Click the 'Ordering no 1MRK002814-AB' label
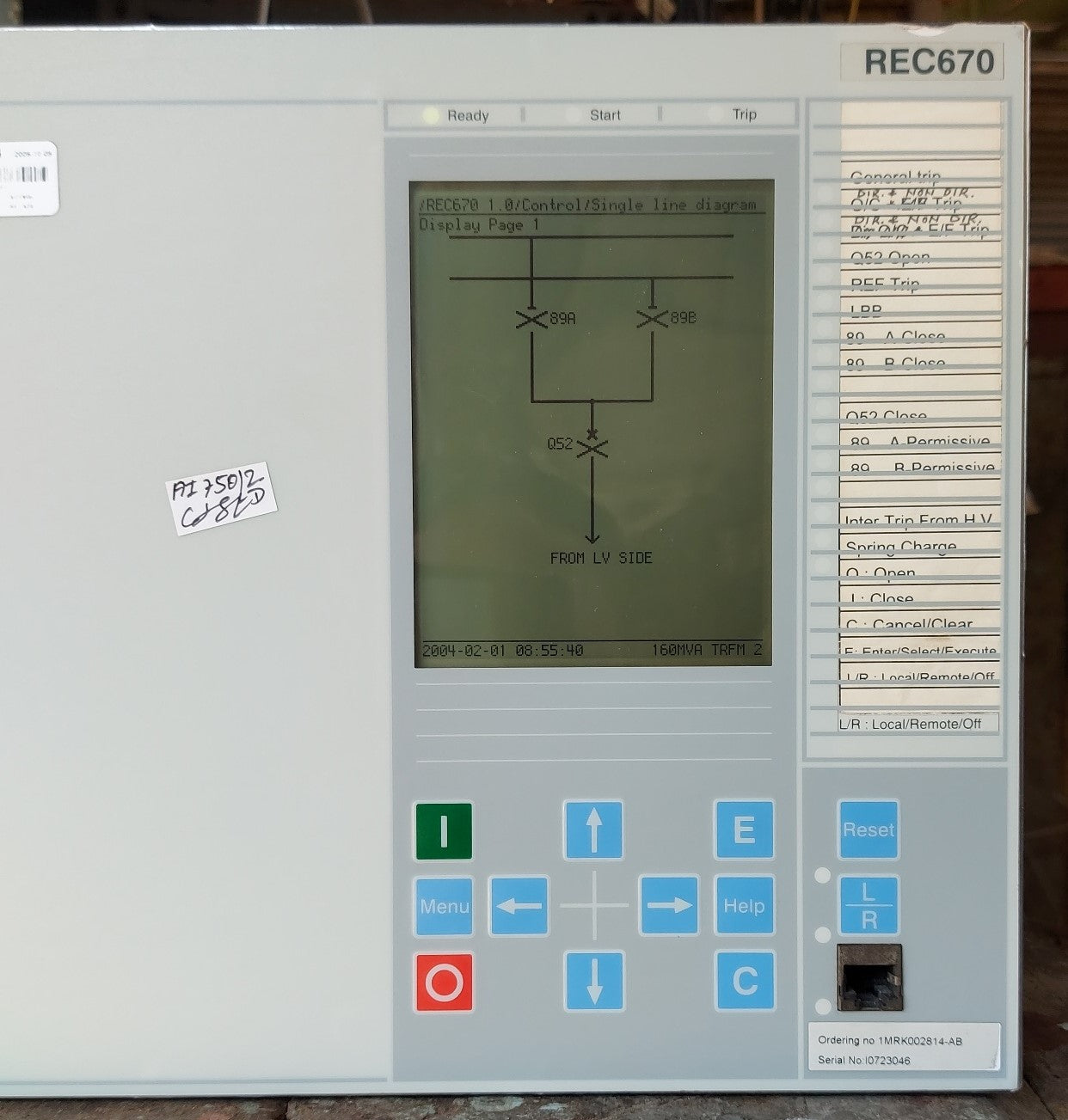 (x=890, y=1041)
